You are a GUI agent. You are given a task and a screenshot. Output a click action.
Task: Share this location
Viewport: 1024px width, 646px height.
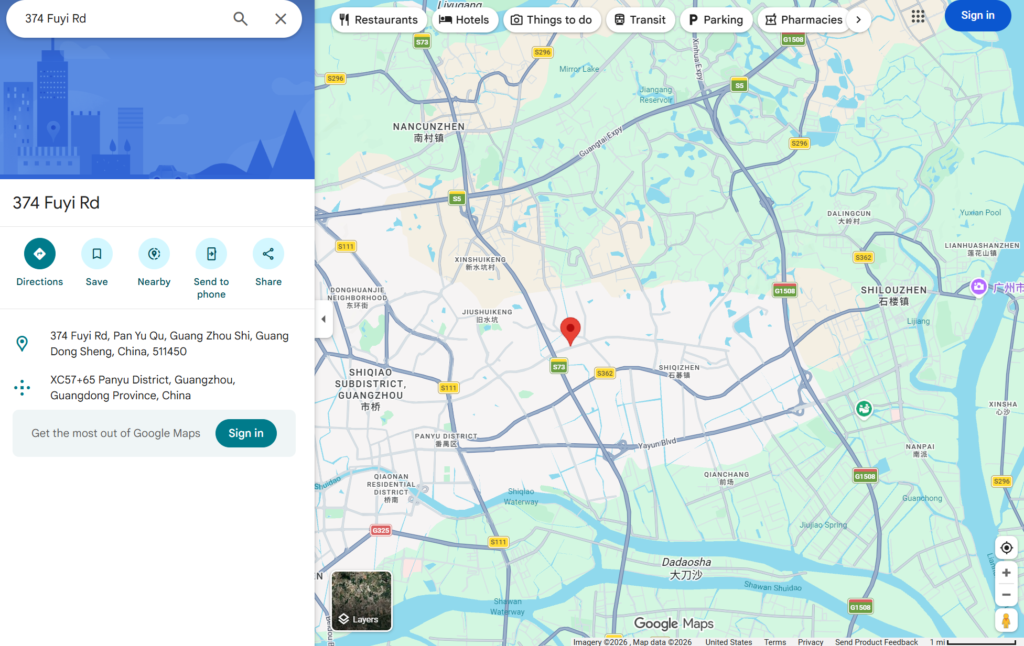(268, 254)
